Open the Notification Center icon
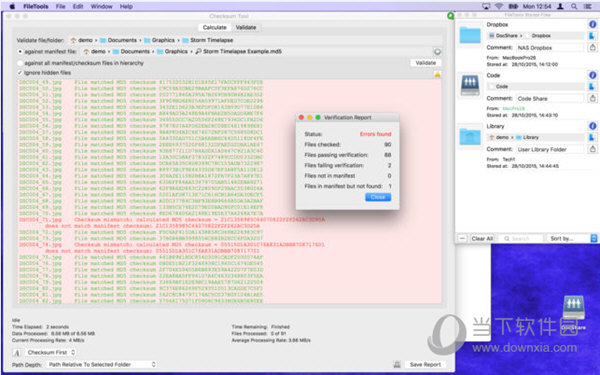600x375 pixels. coord(588,6)
